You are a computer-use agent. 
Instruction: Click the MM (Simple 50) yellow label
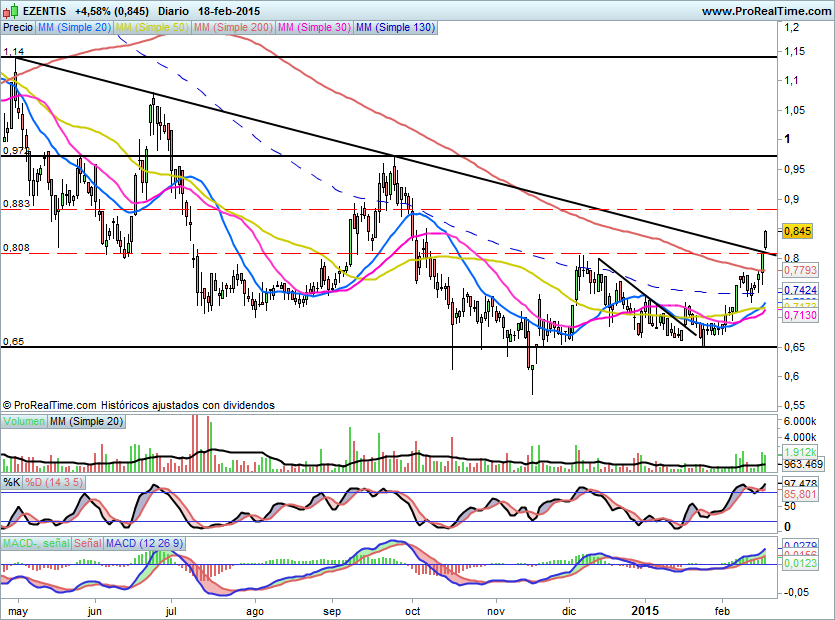pyautogui.click(x=153, y=28)
